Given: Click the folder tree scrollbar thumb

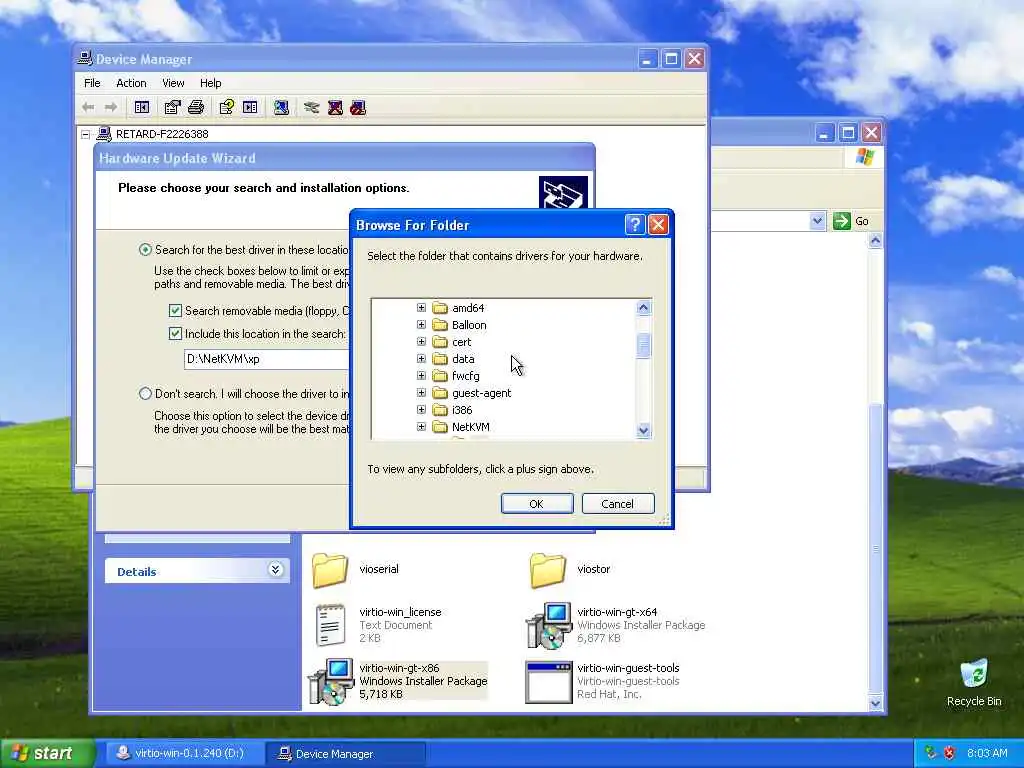Looking at the screenshot, I should (643, 345).
